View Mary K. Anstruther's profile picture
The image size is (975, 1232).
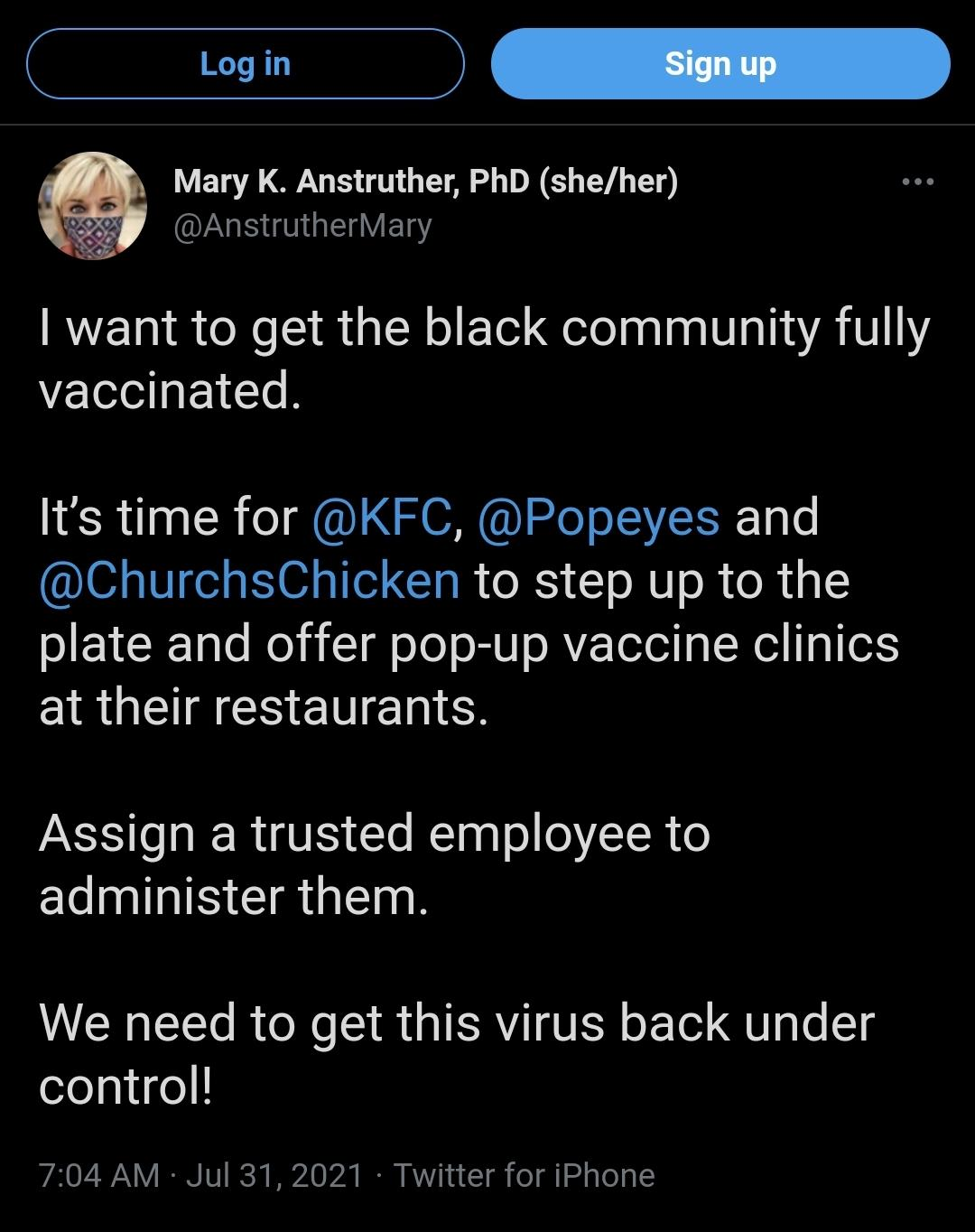(x=92, y=206)
